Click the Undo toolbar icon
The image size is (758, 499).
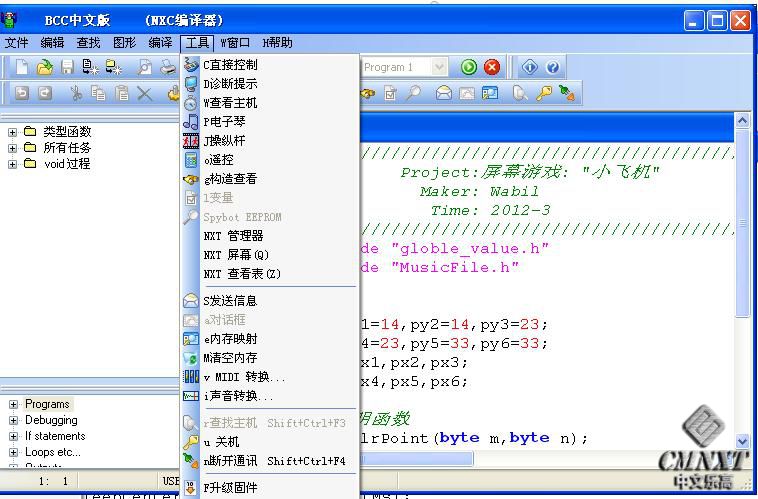[22, 92]
